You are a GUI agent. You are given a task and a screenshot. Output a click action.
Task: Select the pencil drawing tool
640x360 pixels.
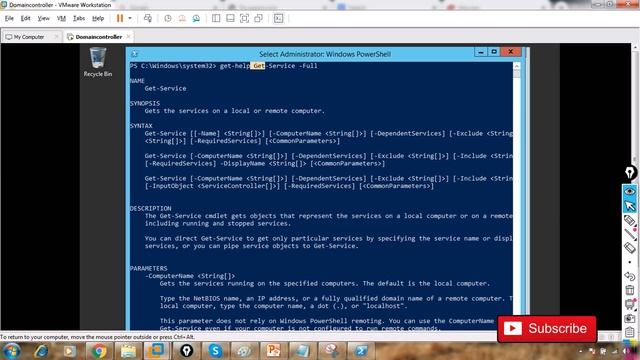[x=629, y=234]
